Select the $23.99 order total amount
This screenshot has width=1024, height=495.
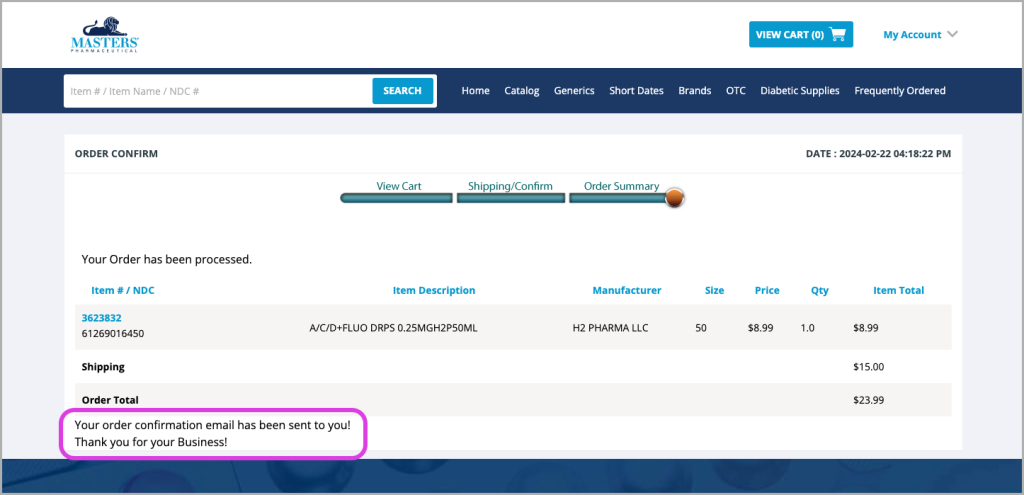869,400
